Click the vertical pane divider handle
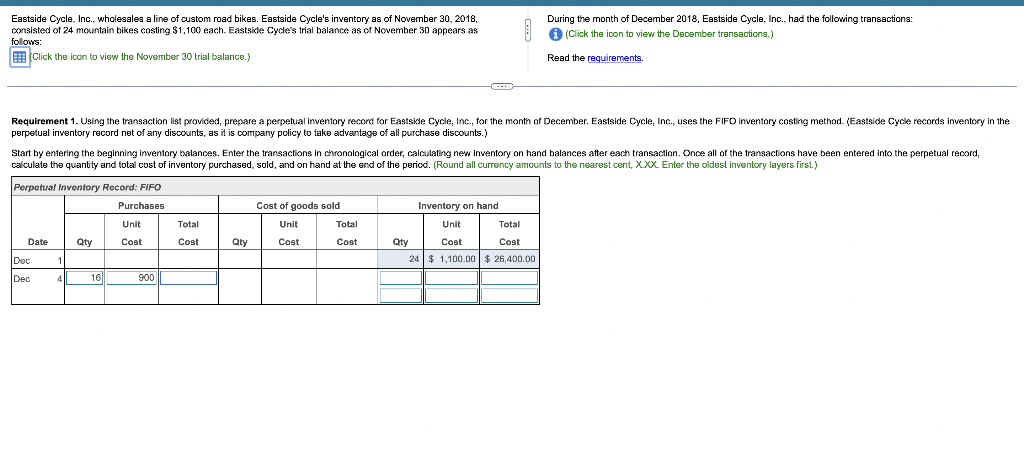The image size is (1024, 457). [527, 31]
